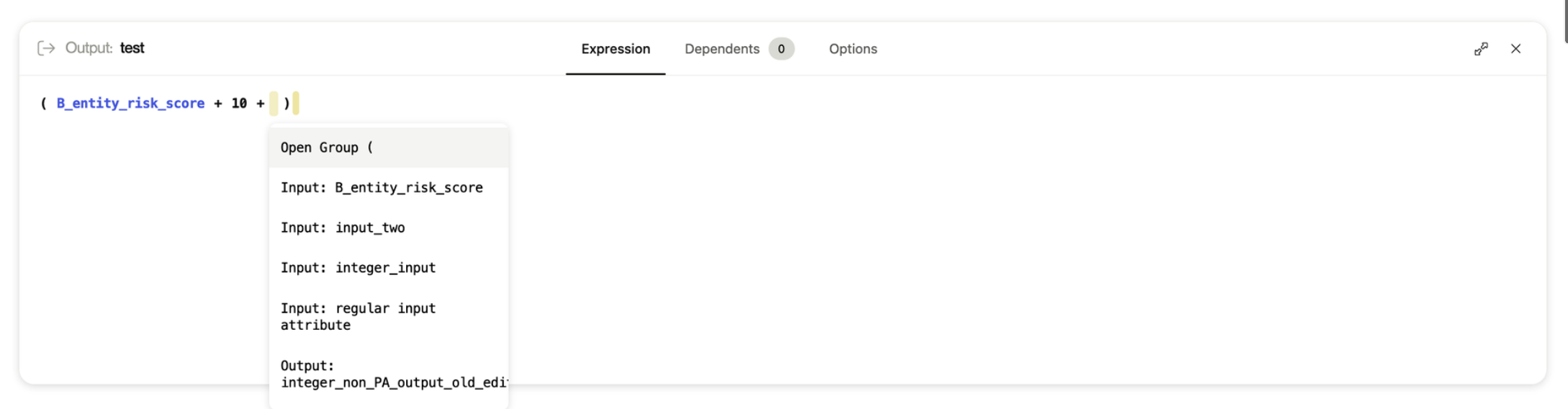
Task: Pick Input: input_two from the dropdown
Action: (389, 228)
